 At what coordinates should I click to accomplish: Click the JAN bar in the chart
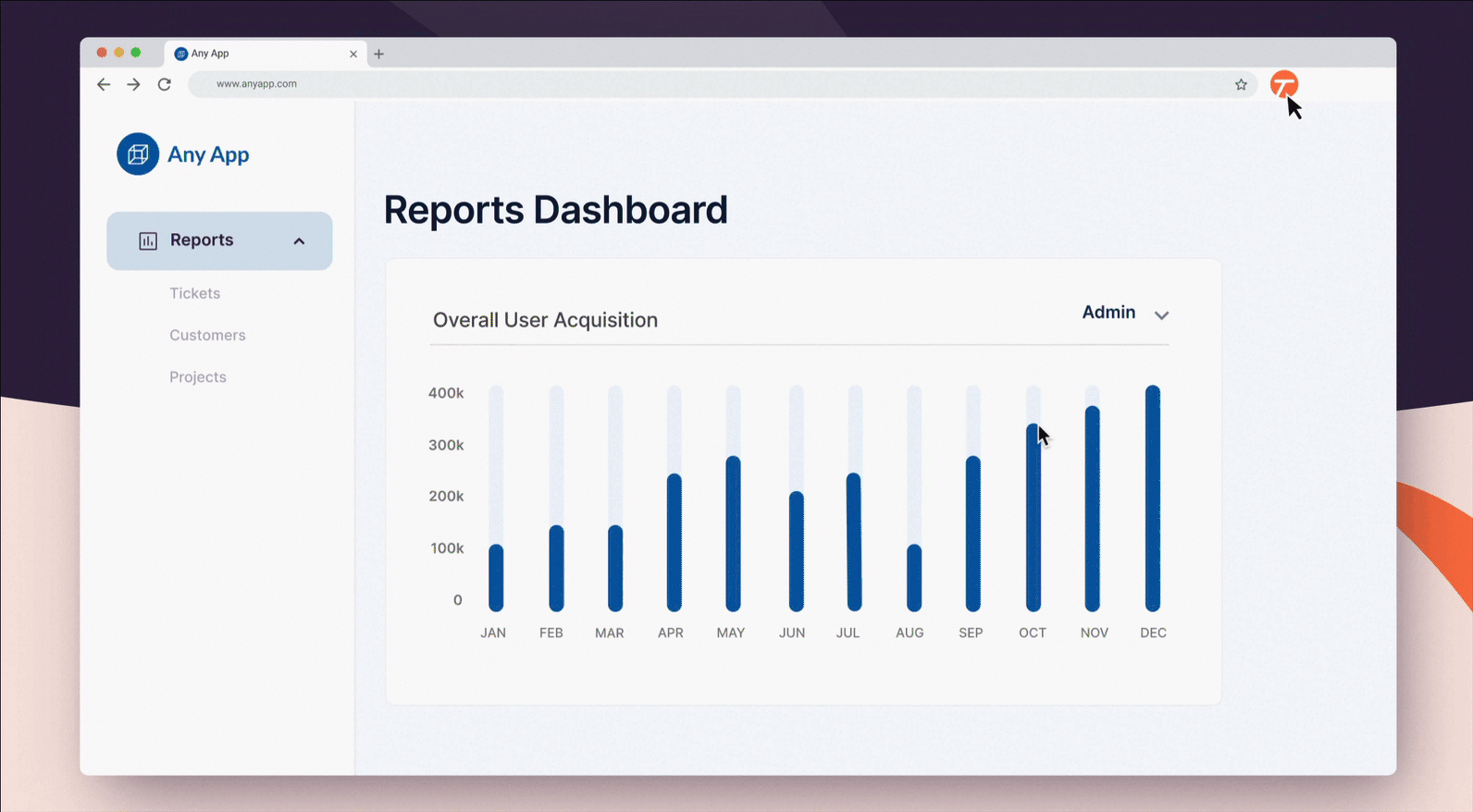pyautogui.click(x=496, y=578)
